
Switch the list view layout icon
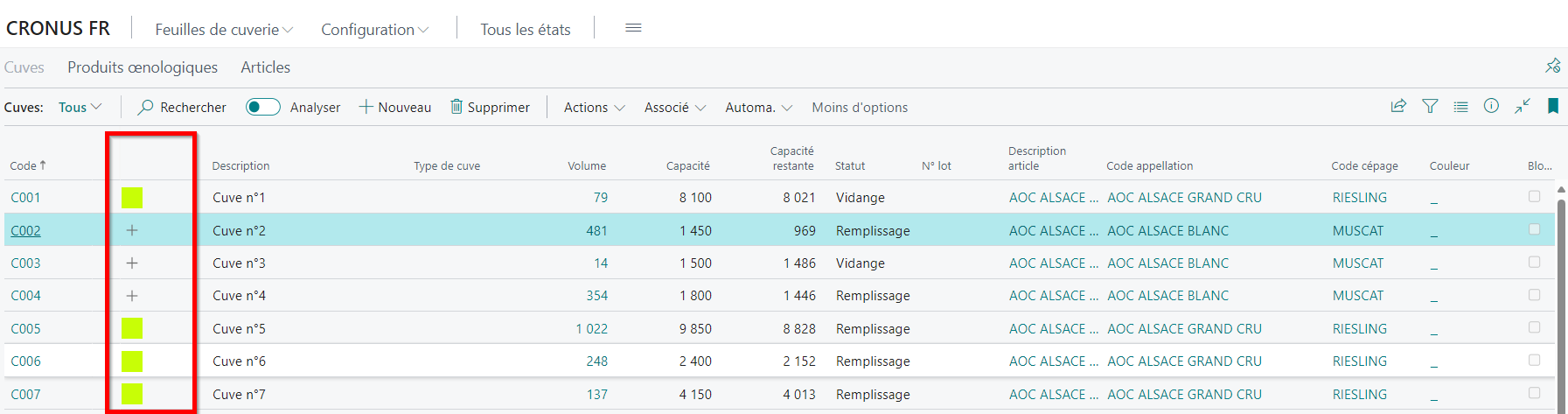(x=1460, y=107)
